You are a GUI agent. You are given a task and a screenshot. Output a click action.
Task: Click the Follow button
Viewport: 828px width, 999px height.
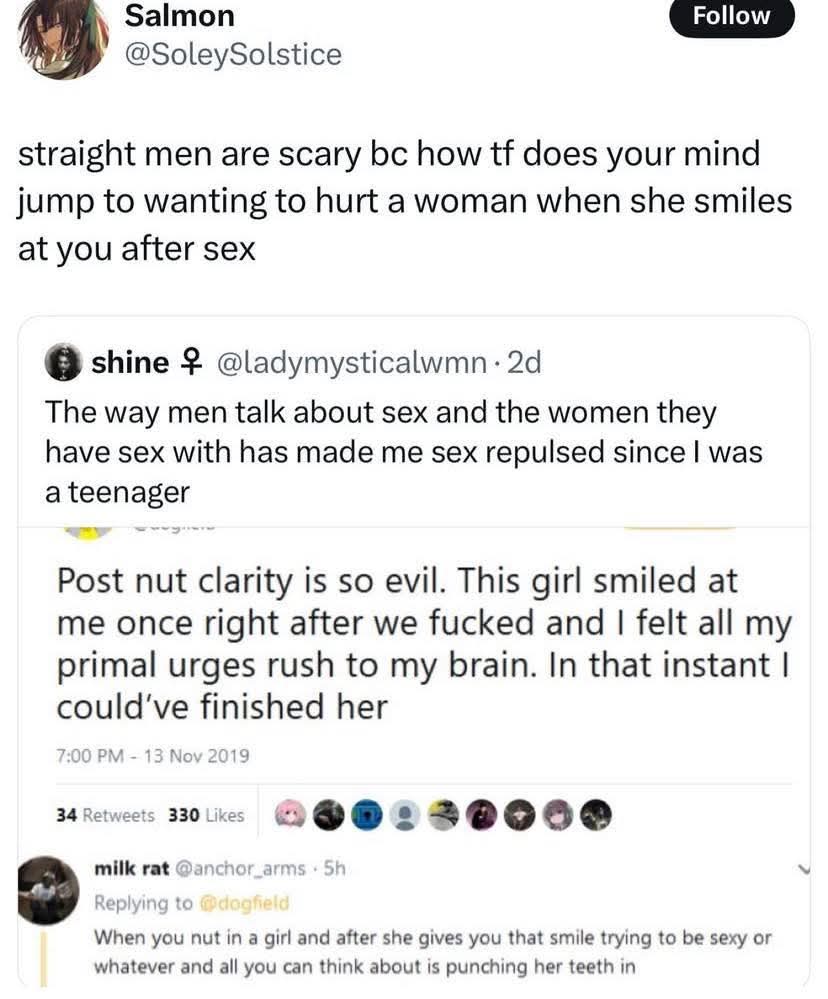point(731,16)
